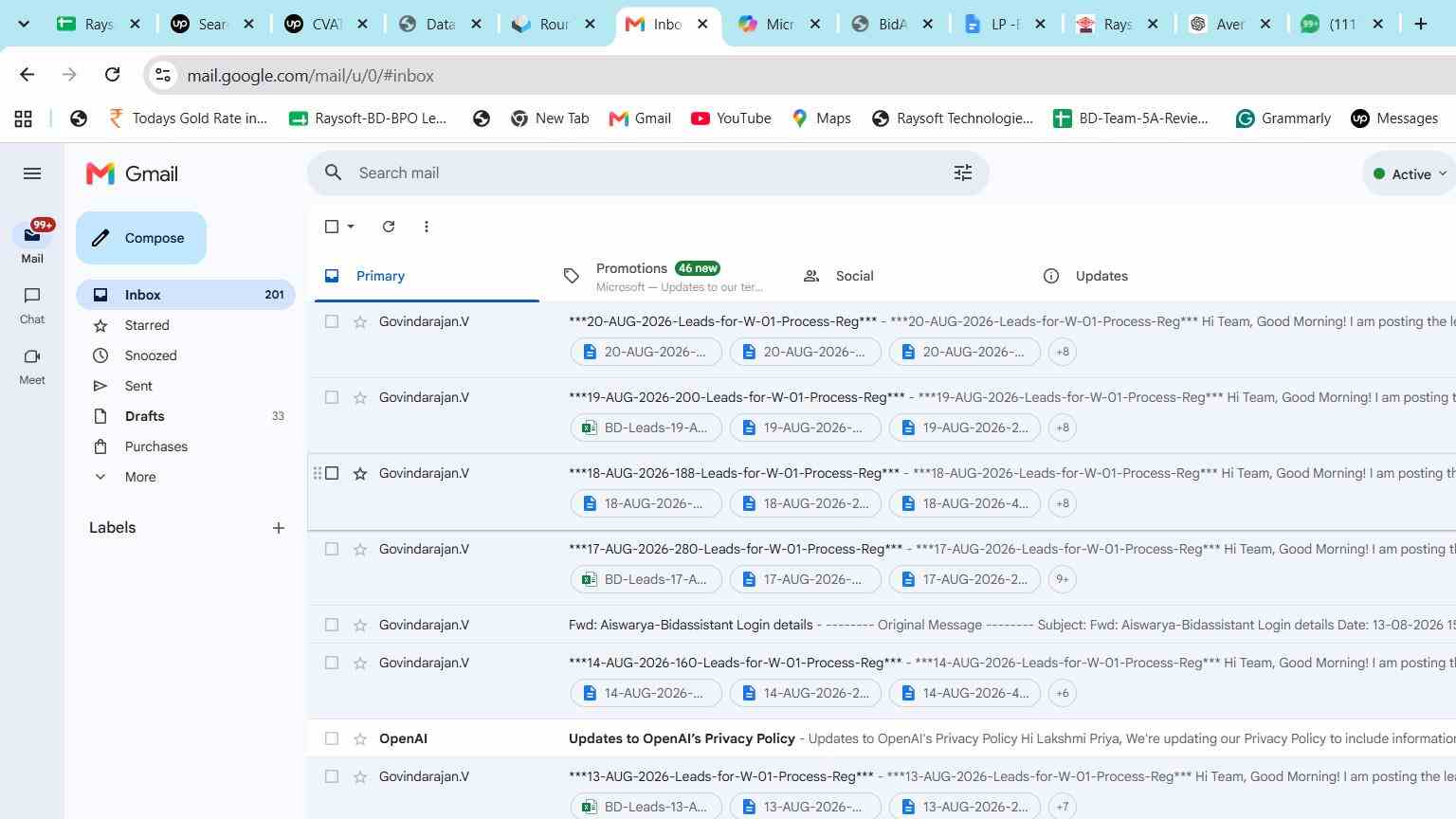This screenshot has width=1456, height=819.
Task: Open the Meet section in sidebar
Action: pyautogui.click(x=32, y=367)
